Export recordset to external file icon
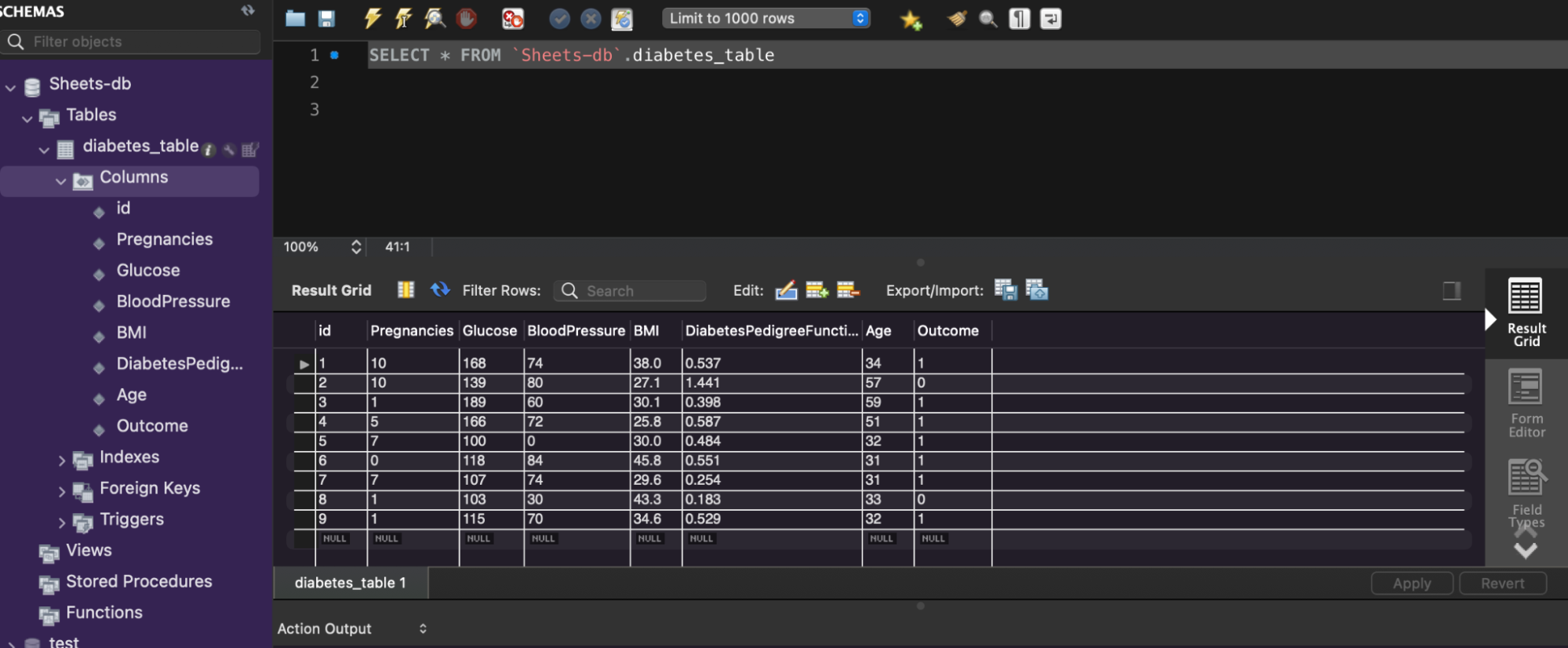 coord(1005,290)
